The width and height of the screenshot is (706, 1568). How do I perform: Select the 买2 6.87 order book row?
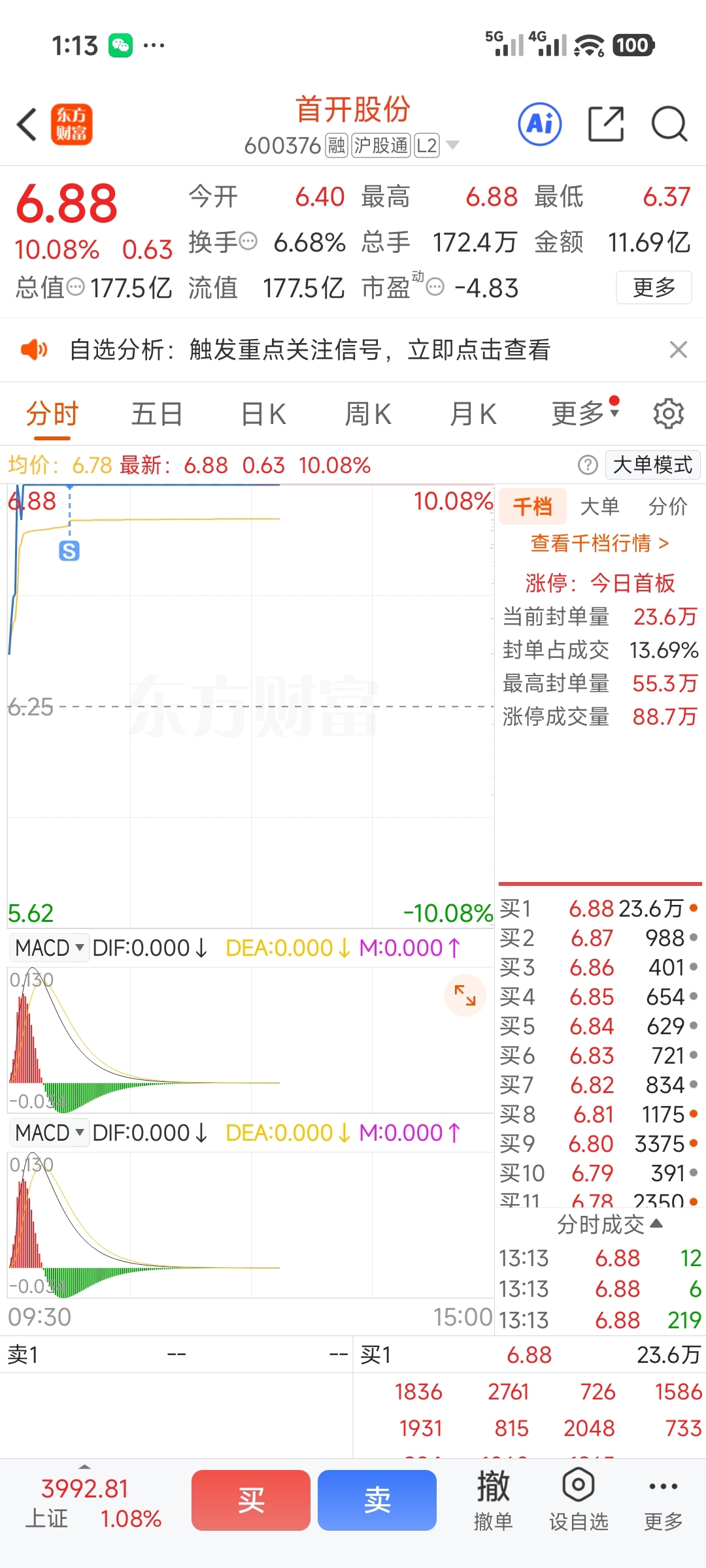(x=599, y=938)
